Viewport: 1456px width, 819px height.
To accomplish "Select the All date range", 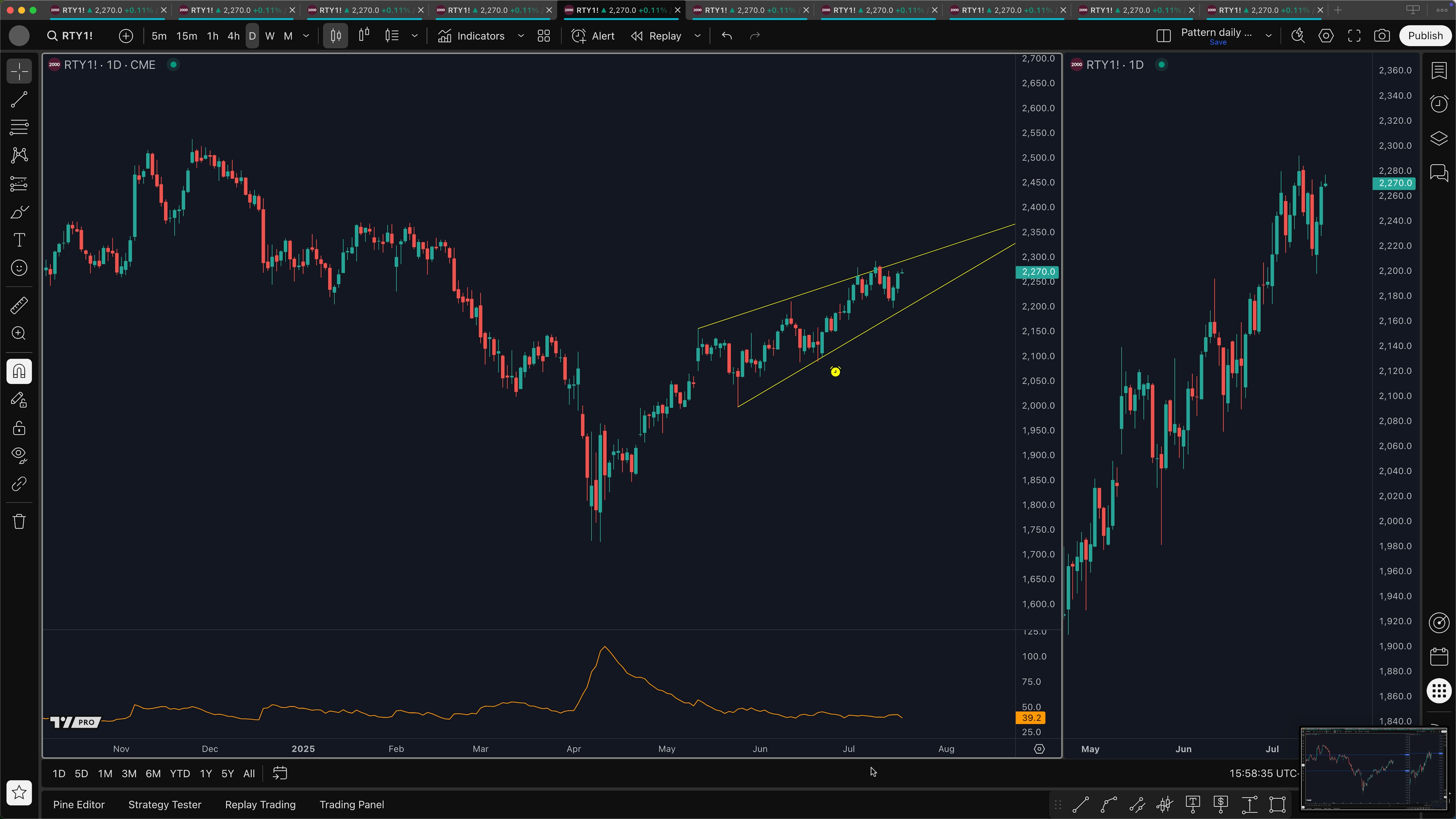I will 249,774.
